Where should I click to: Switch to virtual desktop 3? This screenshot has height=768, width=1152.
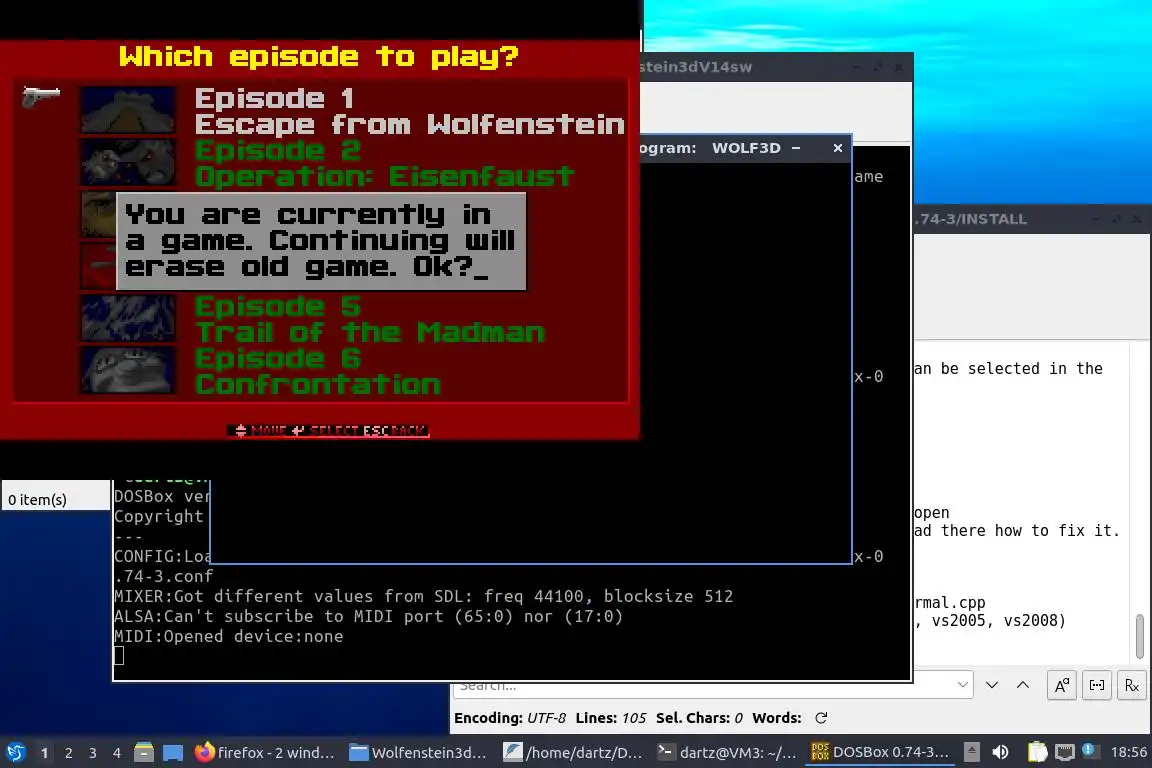[x=93, y=753]
